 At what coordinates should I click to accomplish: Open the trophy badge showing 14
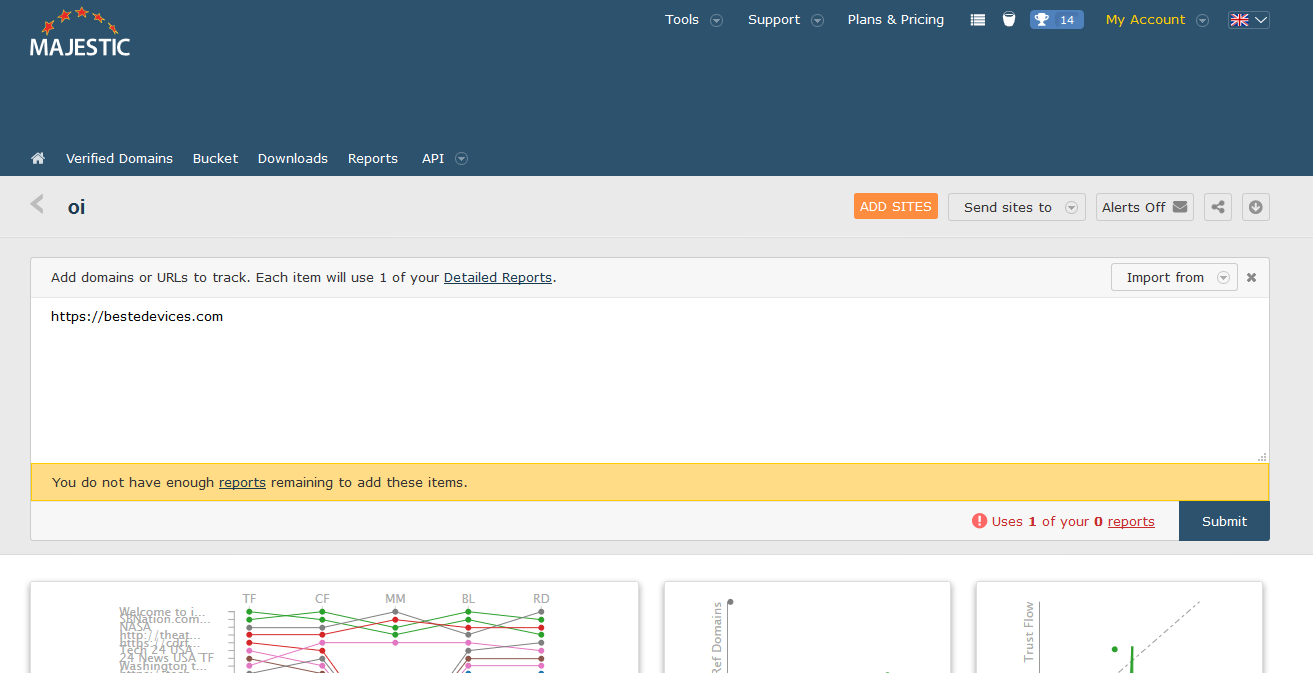[x=1057, y=20]
